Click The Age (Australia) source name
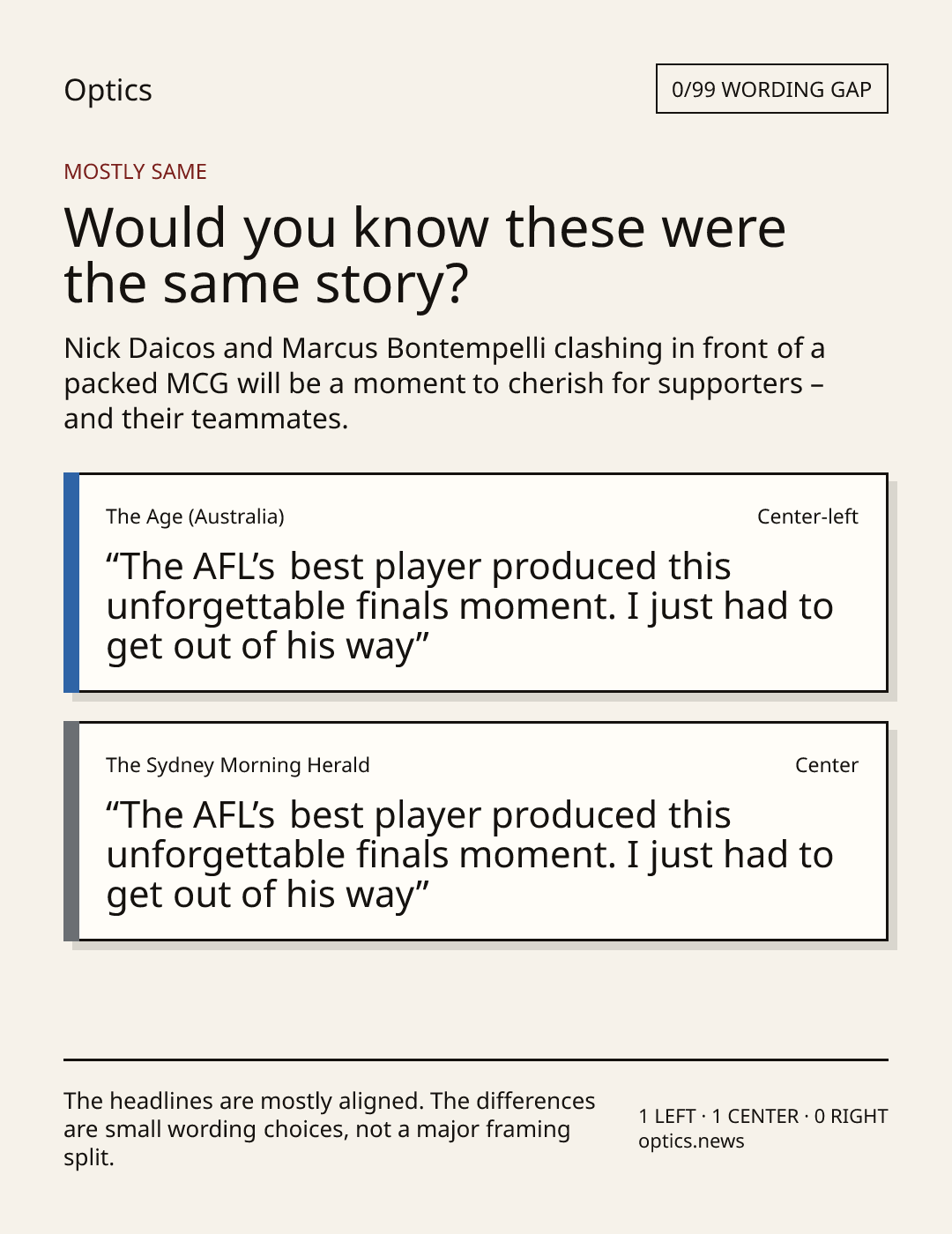 (195, 517)
